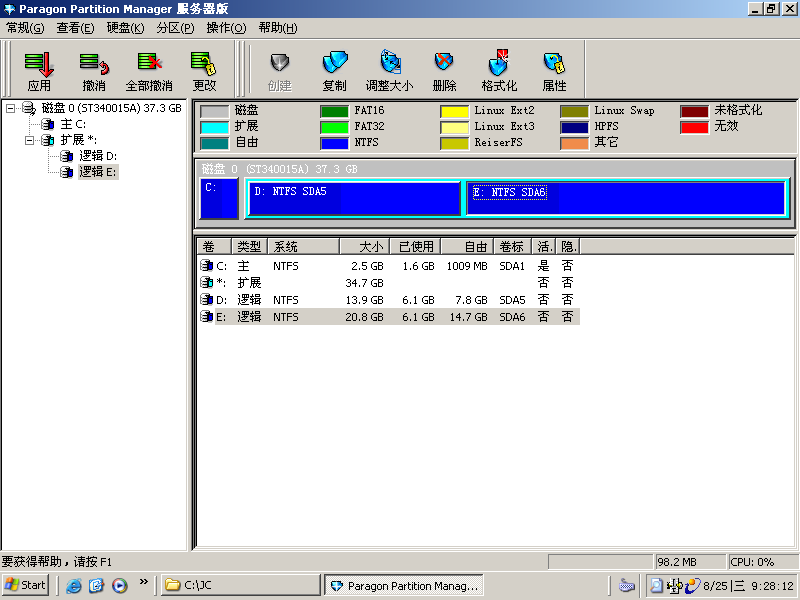Click the taskbar clock 9:28:12
The image size is (800, 600).
(x=771, y=586)
